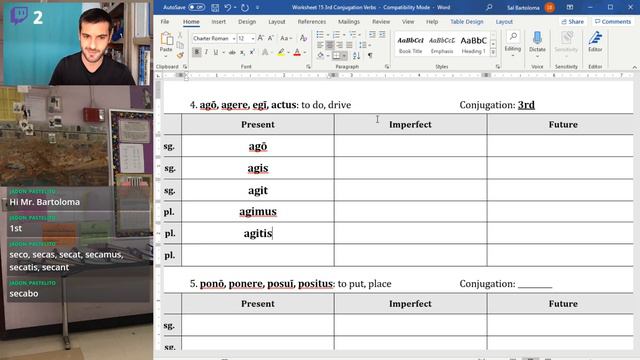Click the Dictate microphone icon

point(537,38)
